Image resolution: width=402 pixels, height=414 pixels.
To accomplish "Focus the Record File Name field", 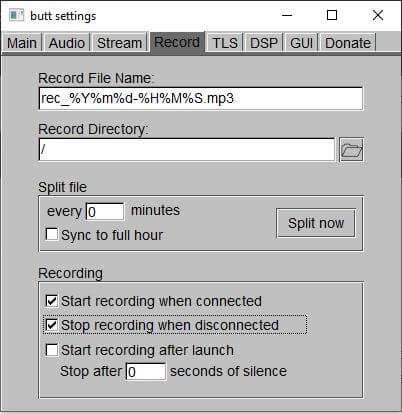I will click(201, 98).
